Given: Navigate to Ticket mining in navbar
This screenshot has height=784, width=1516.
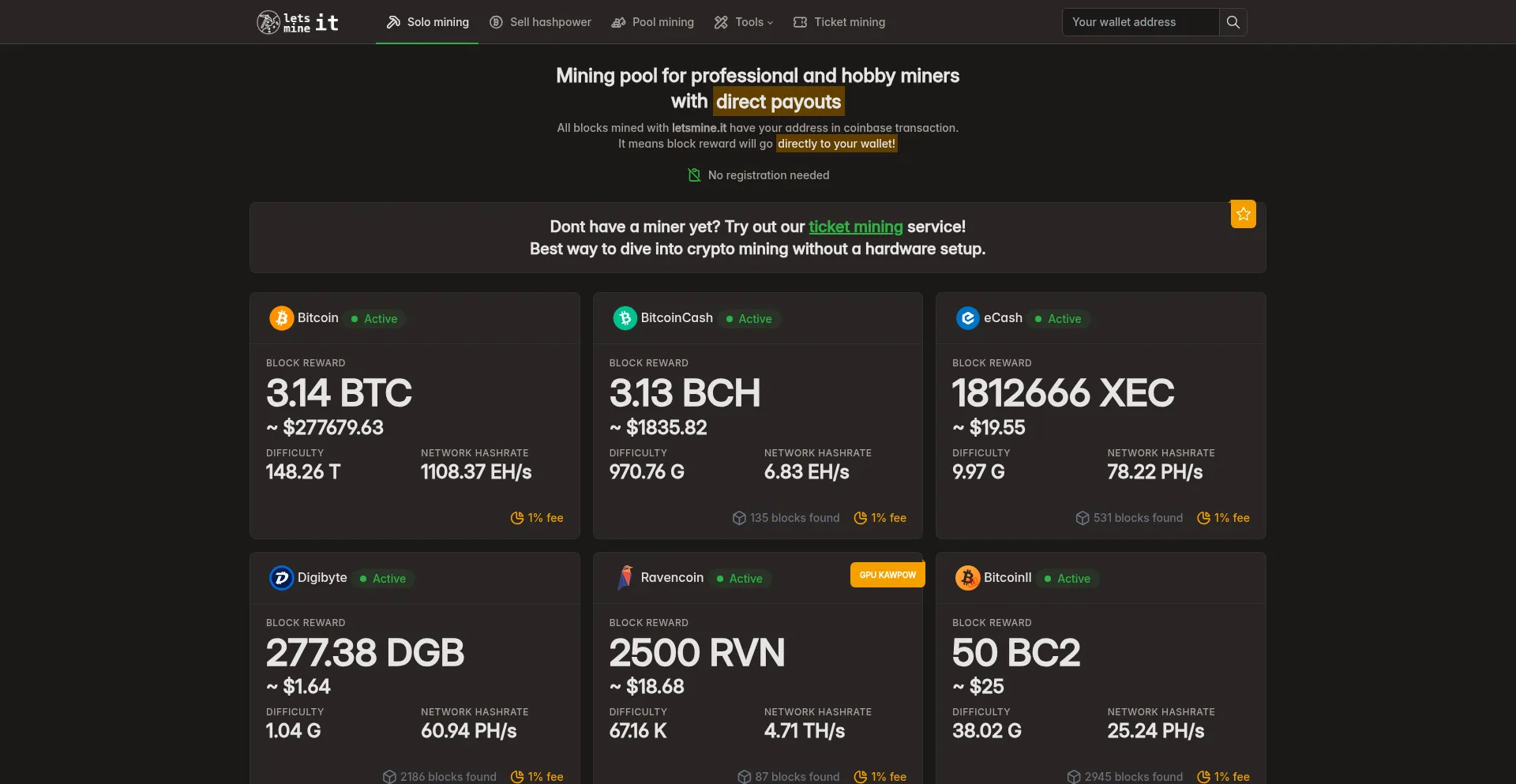Looking at the screenshot, I should [839, 22].
